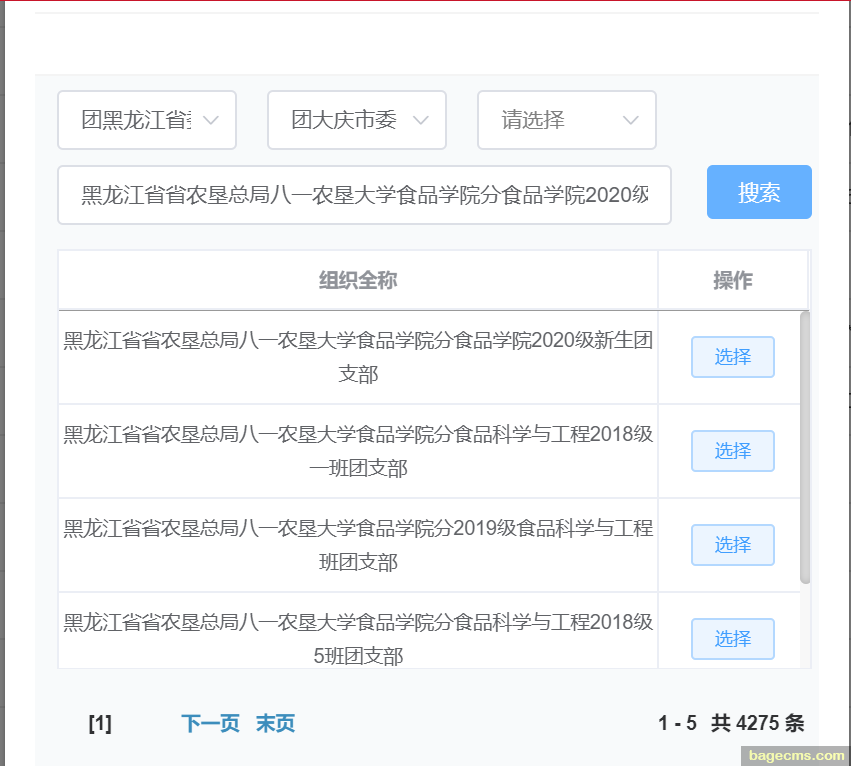Choose 选择 for 食品科学与工程2018级一班团支部
This screenshot has width=851, height=766.
(732, 451)
